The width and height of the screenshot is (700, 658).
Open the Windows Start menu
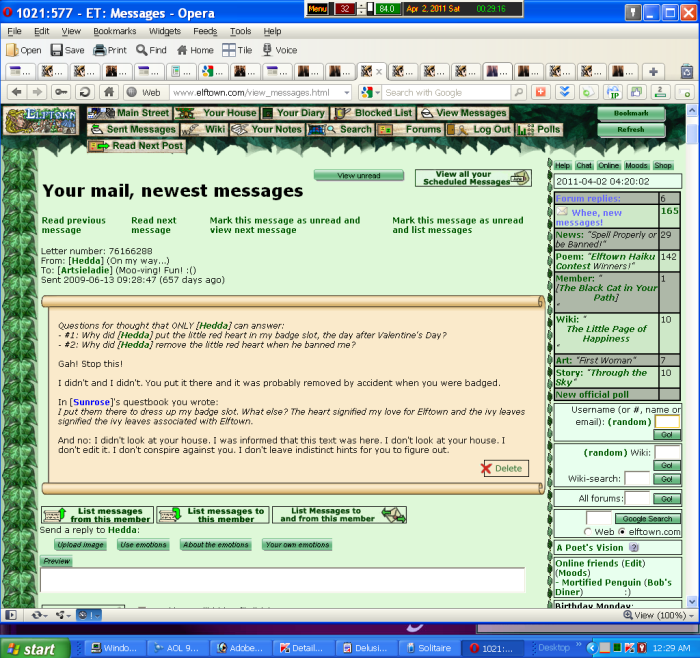tap(35, 648)
